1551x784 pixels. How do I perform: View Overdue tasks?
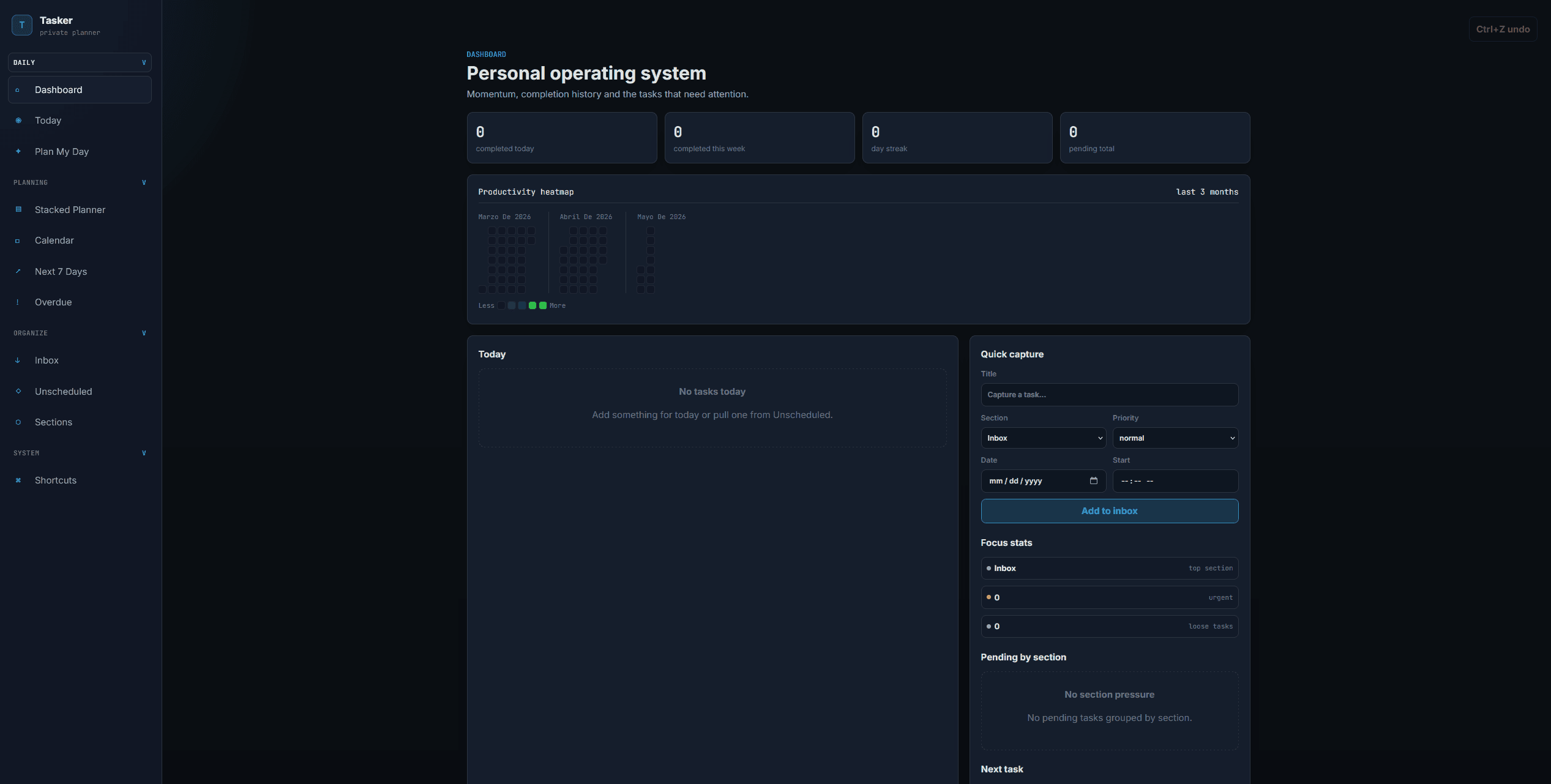pyautogui.click(x=80, y=302)
